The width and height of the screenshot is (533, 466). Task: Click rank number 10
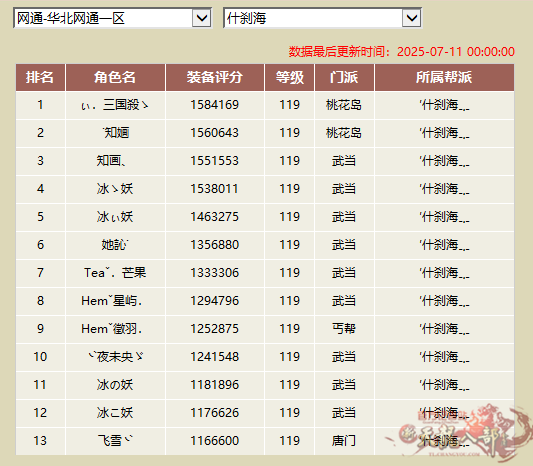(40, 357)
